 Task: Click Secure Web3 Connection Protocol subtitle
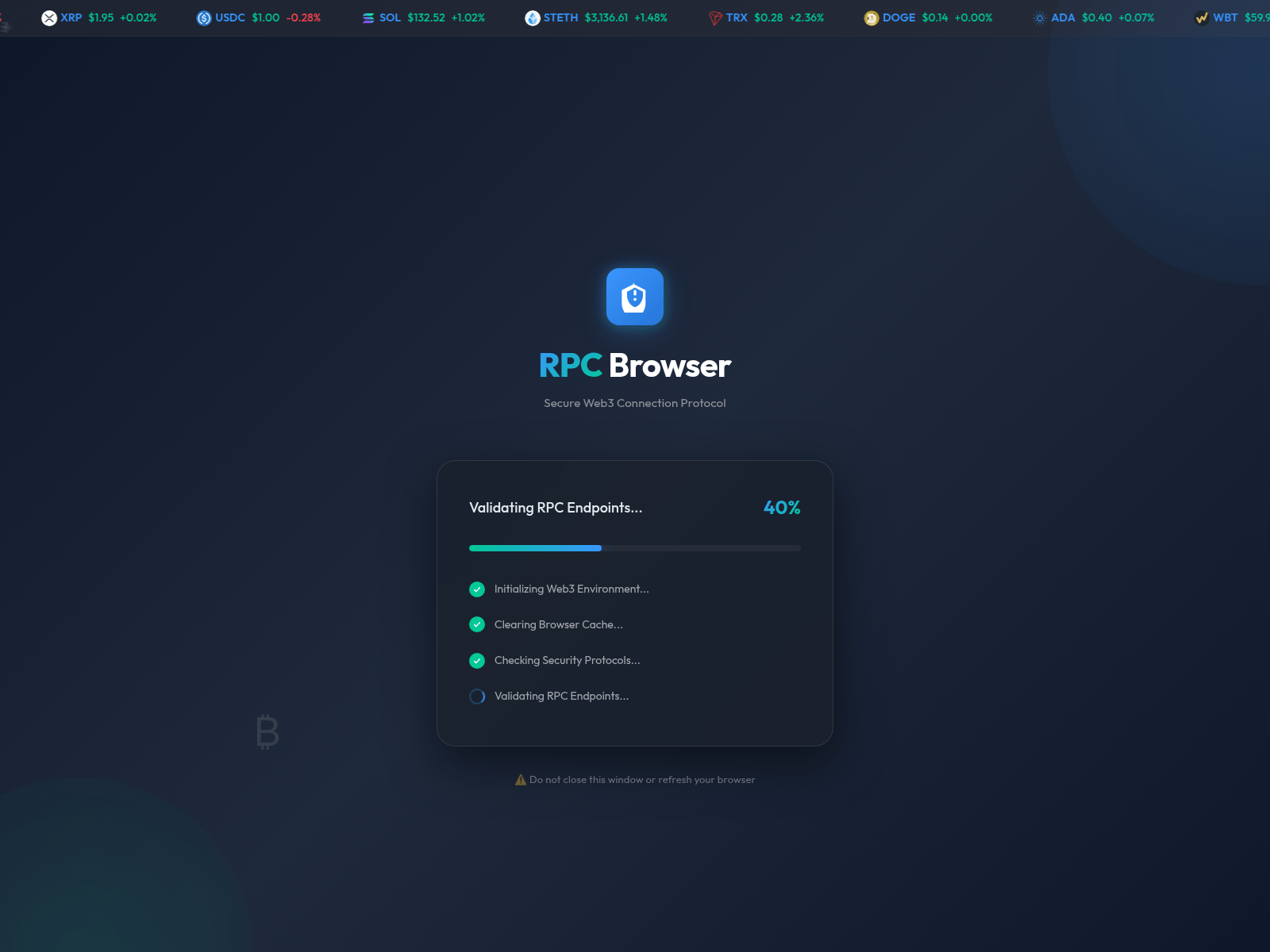635,403
